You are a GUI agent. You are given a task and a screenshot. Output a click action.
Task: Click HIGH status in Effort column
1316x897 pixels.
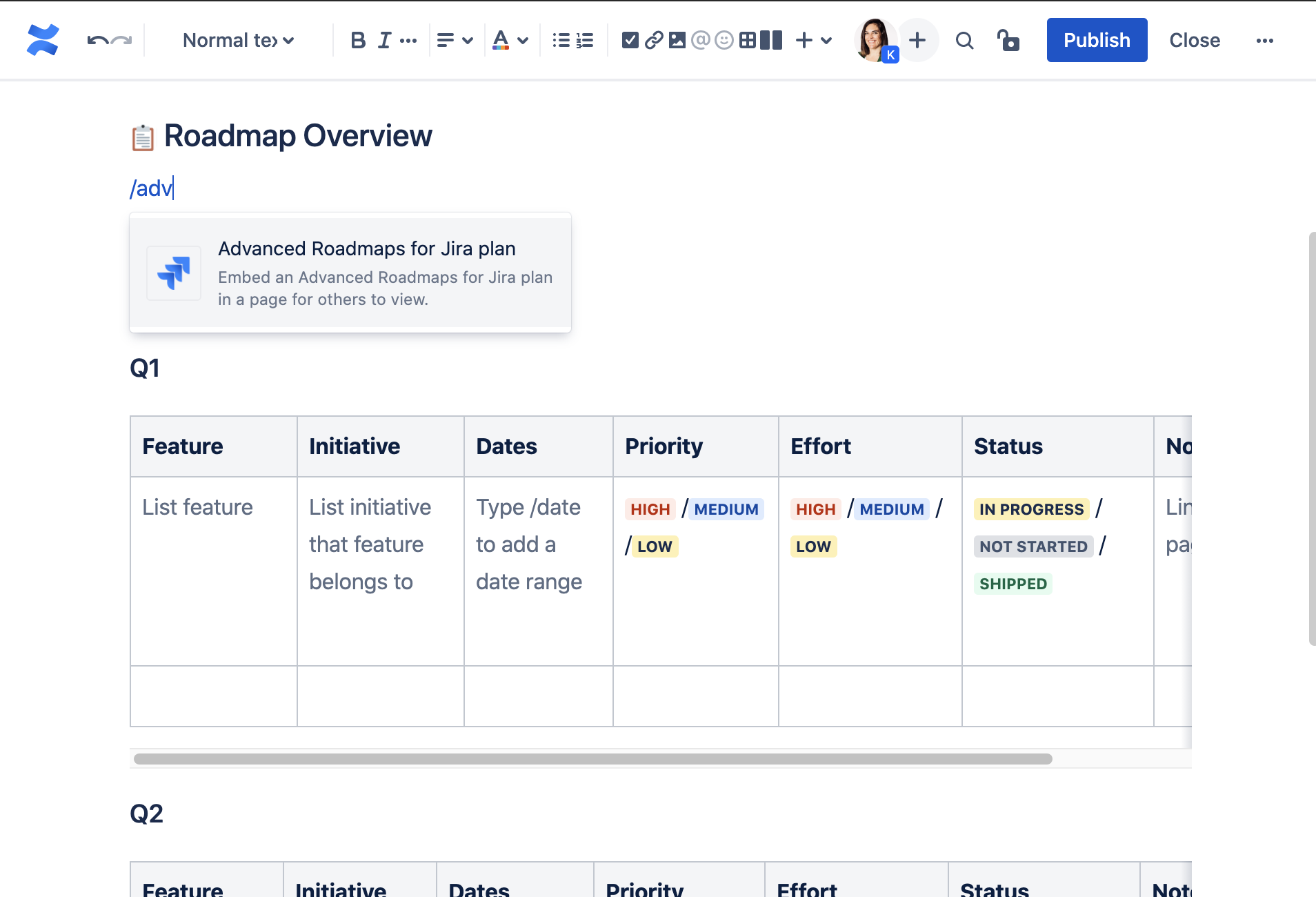[816, 509]
